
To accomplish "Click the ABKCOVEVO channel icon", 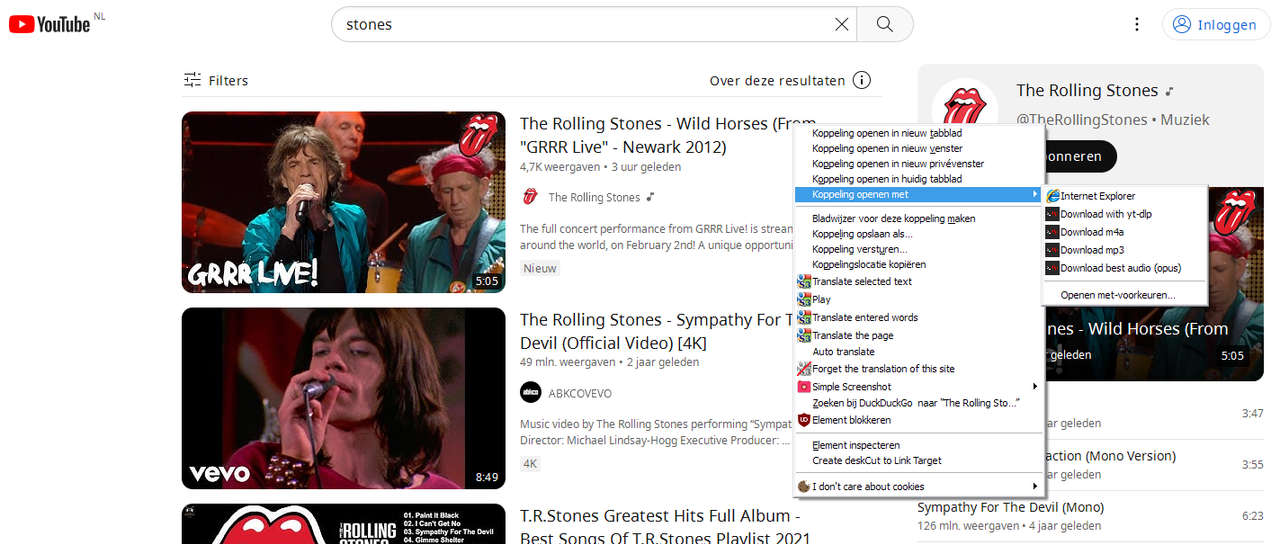I will click(x=530, y=393).
